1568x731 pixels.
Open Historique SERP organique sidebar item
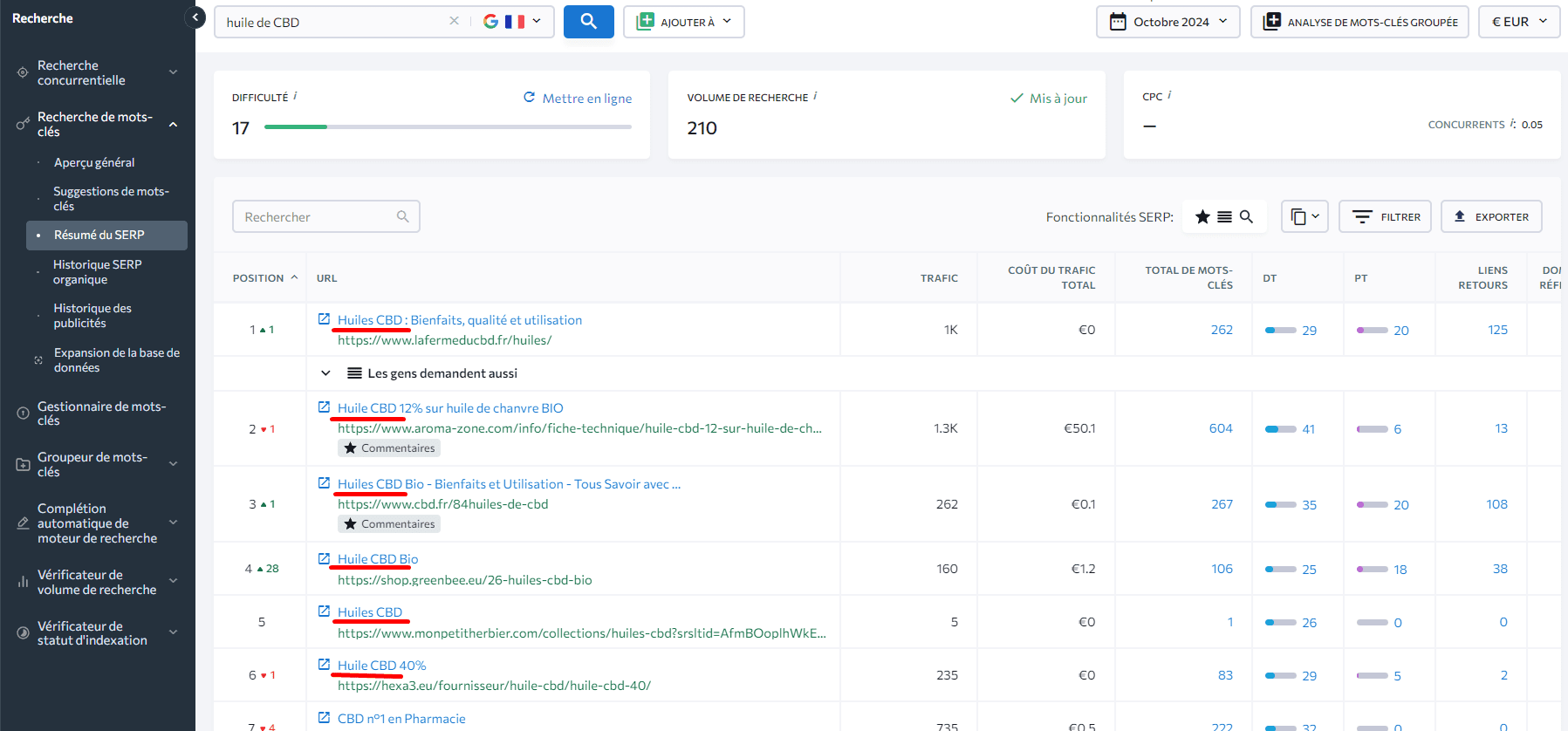(97, 272)
